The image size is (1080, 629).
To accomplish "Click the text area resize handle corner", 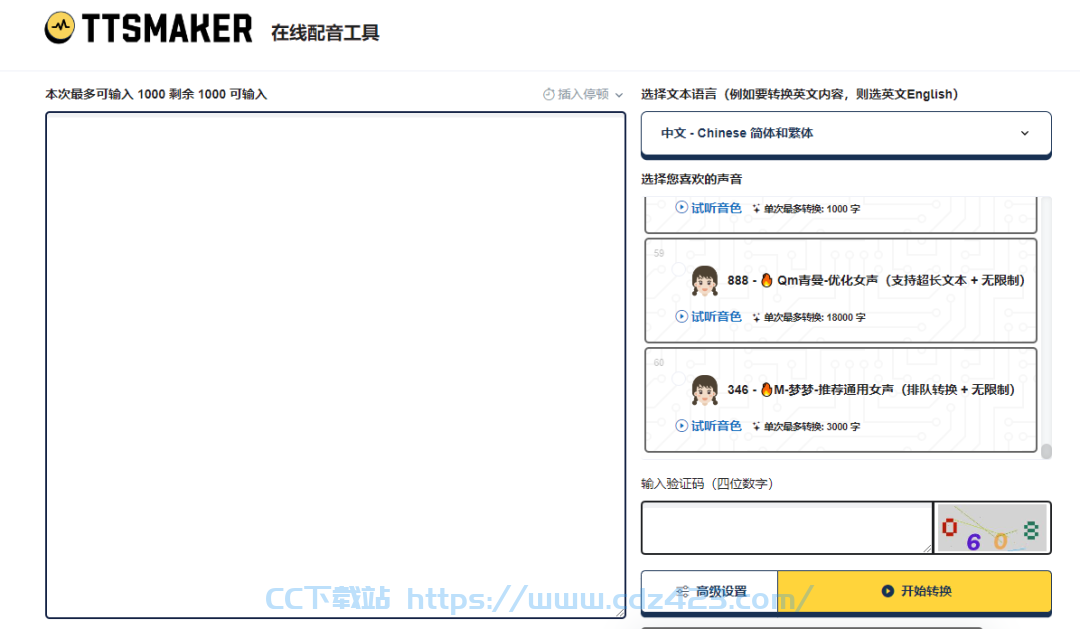I will (620, 612).
